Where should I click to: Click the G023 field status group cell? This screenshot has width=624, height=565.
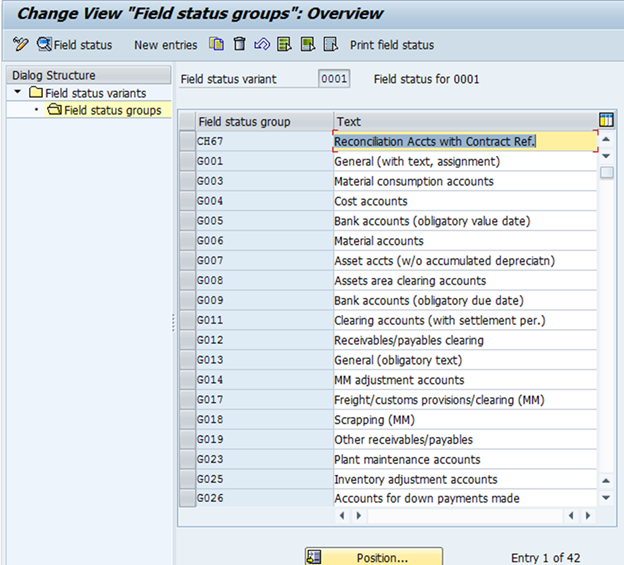click(264, 460)
